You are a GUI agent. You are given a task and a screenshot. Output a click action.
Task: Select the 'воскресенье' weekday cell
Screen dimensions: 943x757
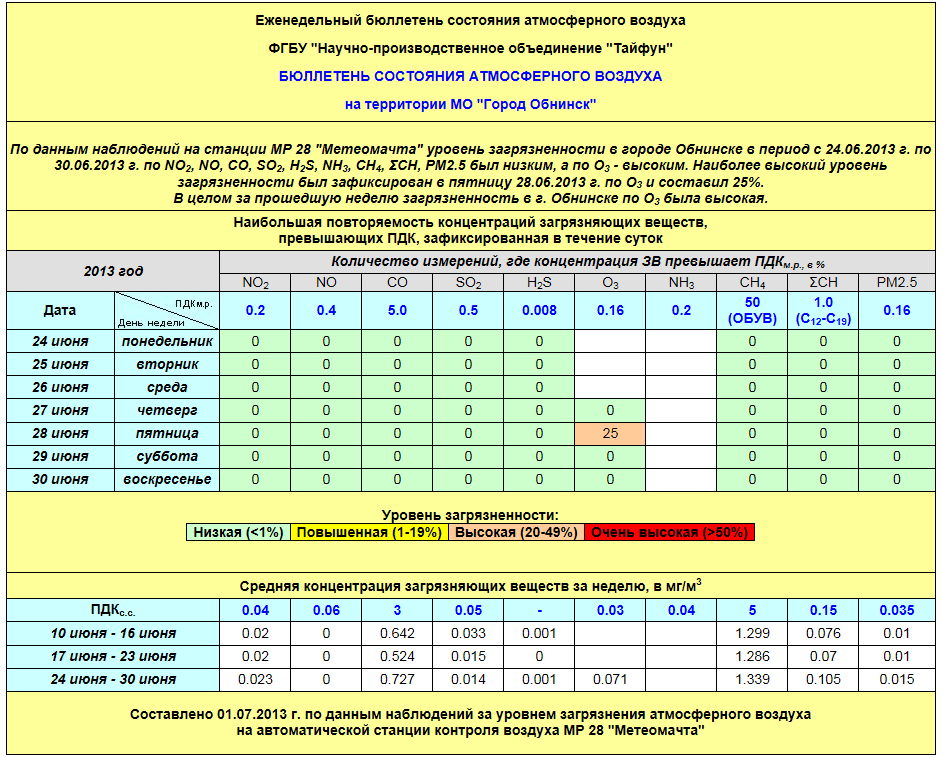click(x=167, y=480)
